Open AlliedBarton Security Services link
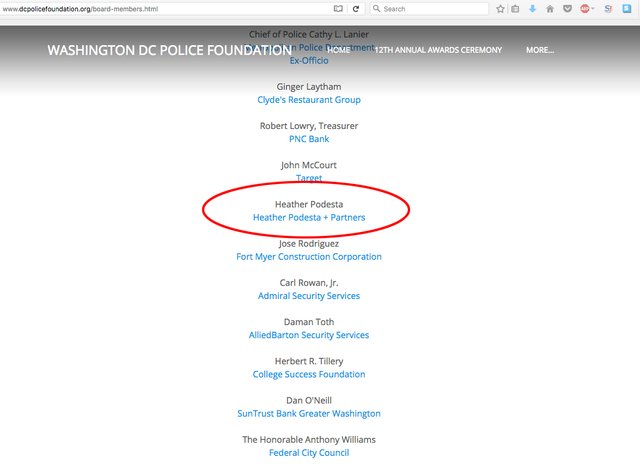This screenshot has width=640, height=465. (309, 335)
